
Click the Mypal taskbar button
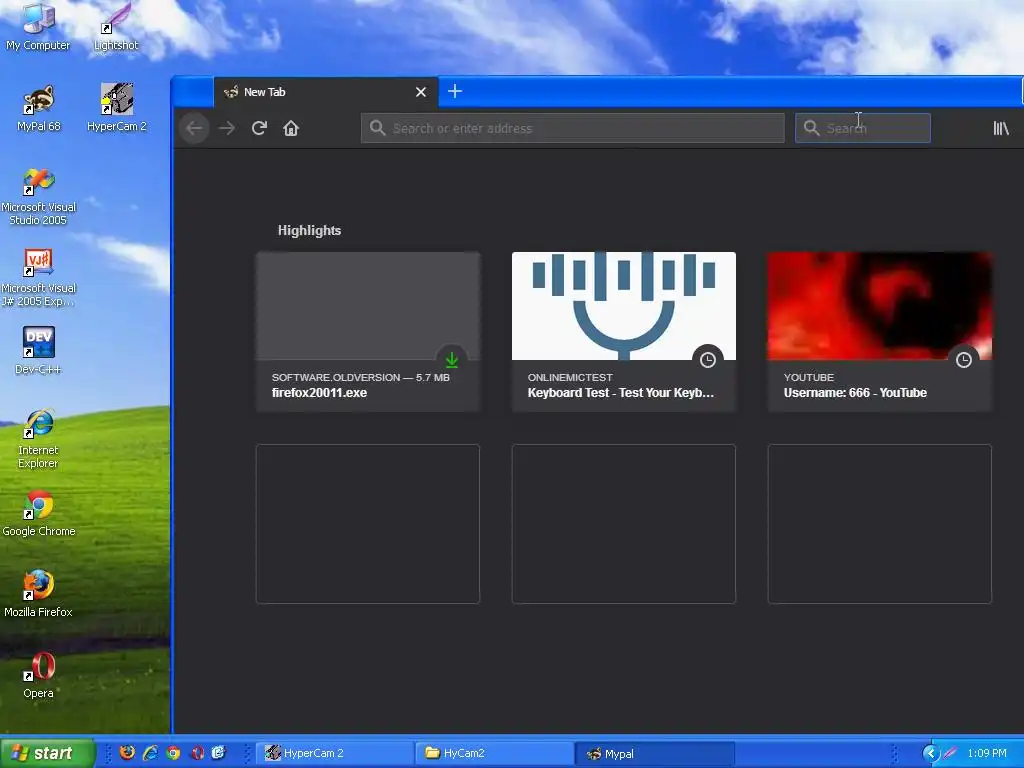click(x=655, y=753)
